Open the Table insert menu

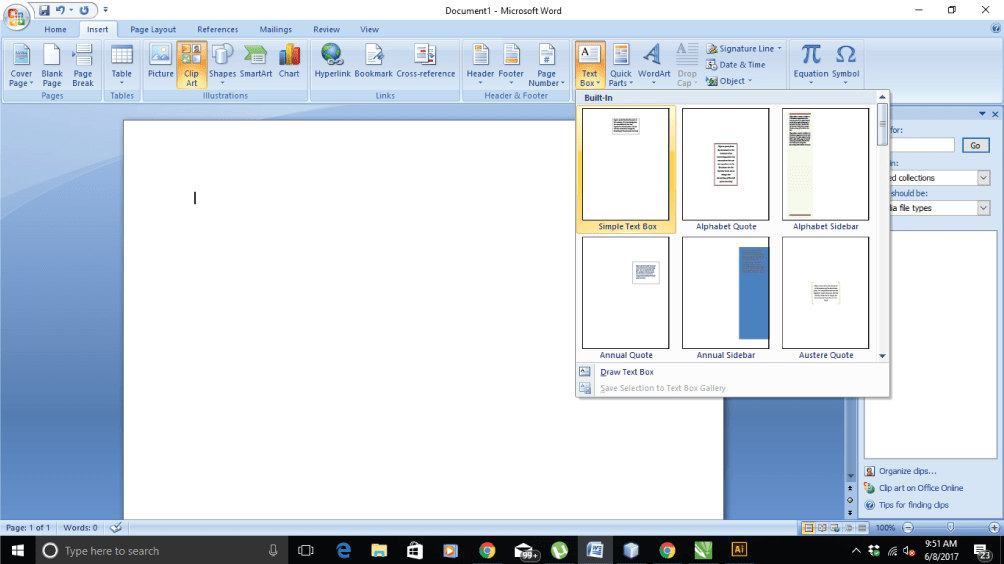[122, 65]
